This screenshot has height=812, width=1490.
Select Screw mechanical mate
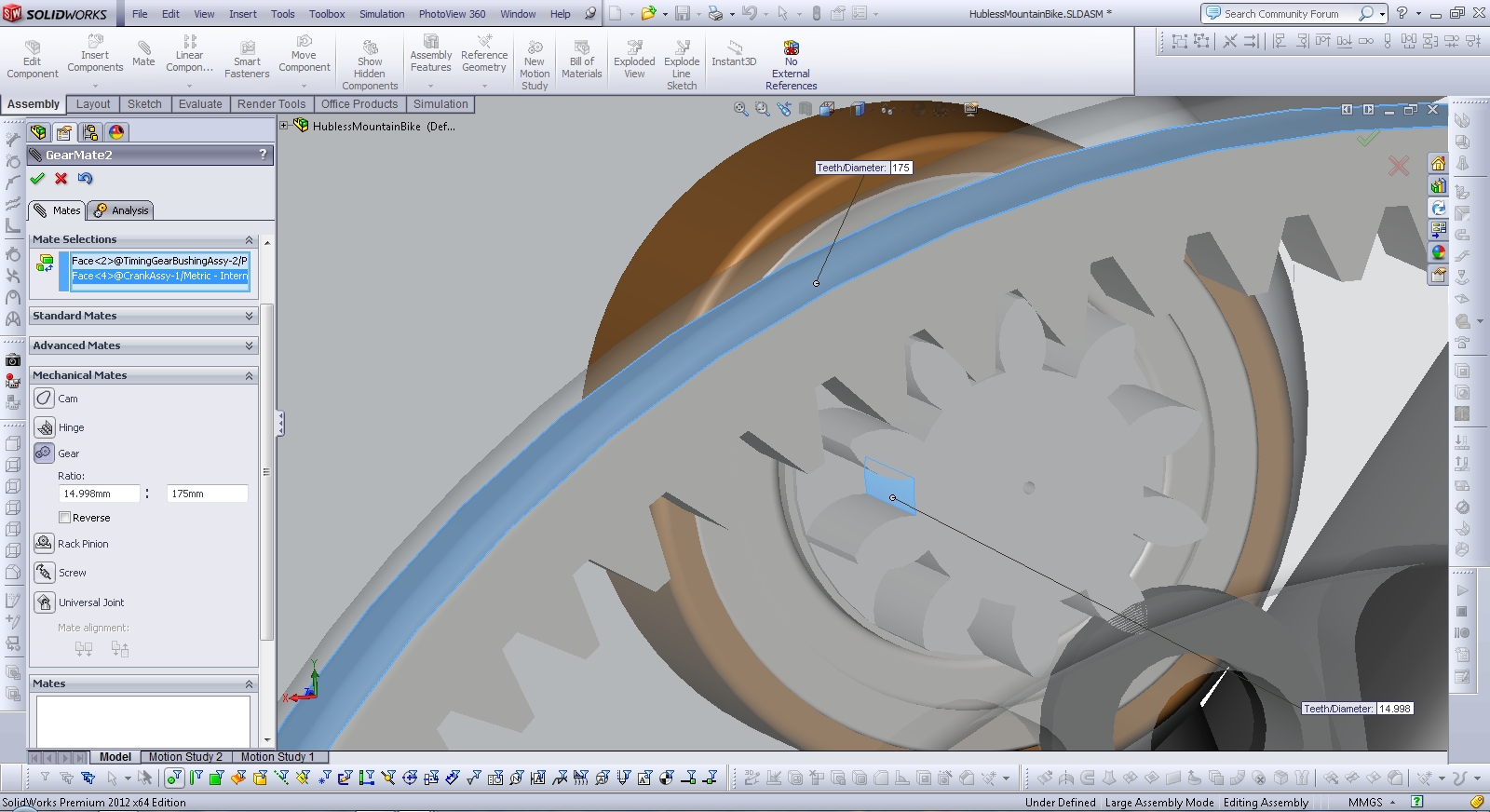[x=45, y=572]
